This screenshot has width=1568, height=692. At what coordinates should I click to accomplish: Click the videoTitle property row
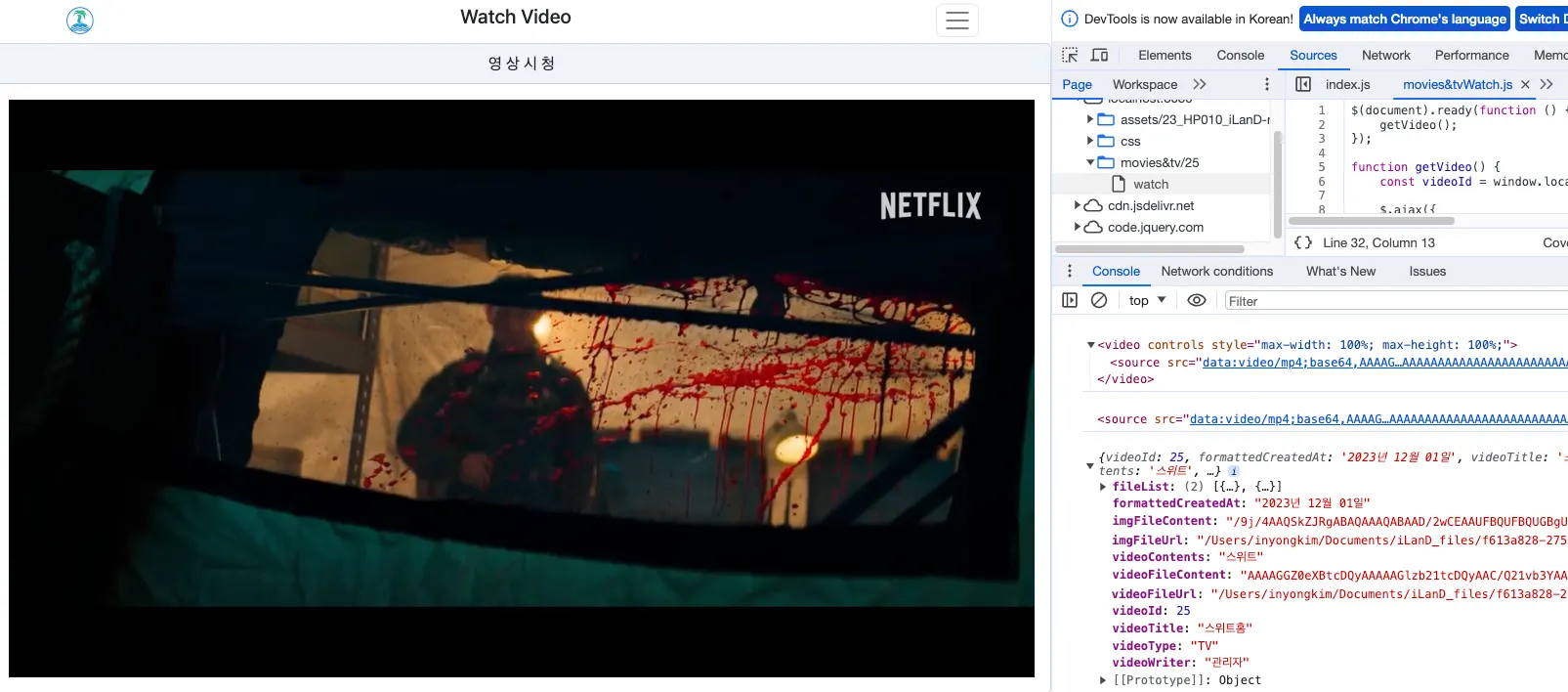[1182, 628]
